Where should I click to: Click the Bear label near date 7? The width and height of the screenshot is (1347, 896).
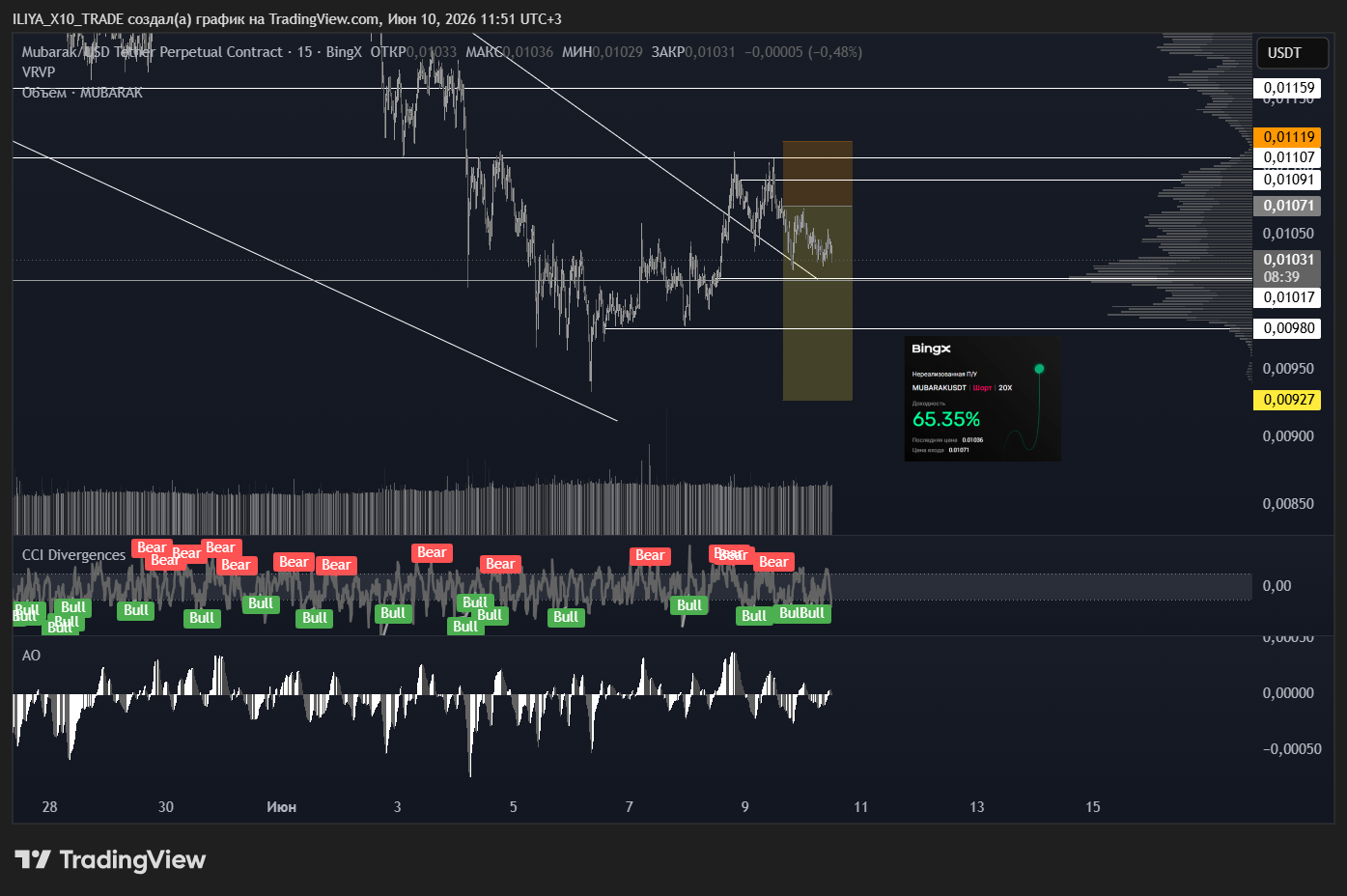coord(650,555)
